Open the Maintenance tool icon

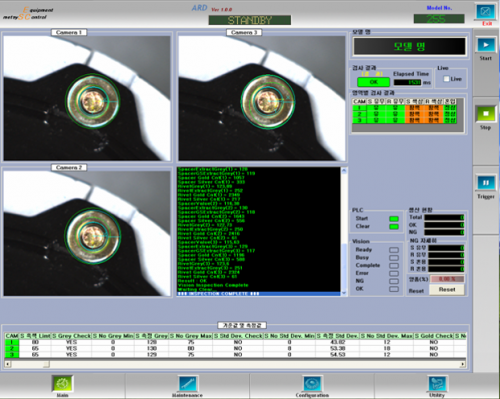[188, 384]
